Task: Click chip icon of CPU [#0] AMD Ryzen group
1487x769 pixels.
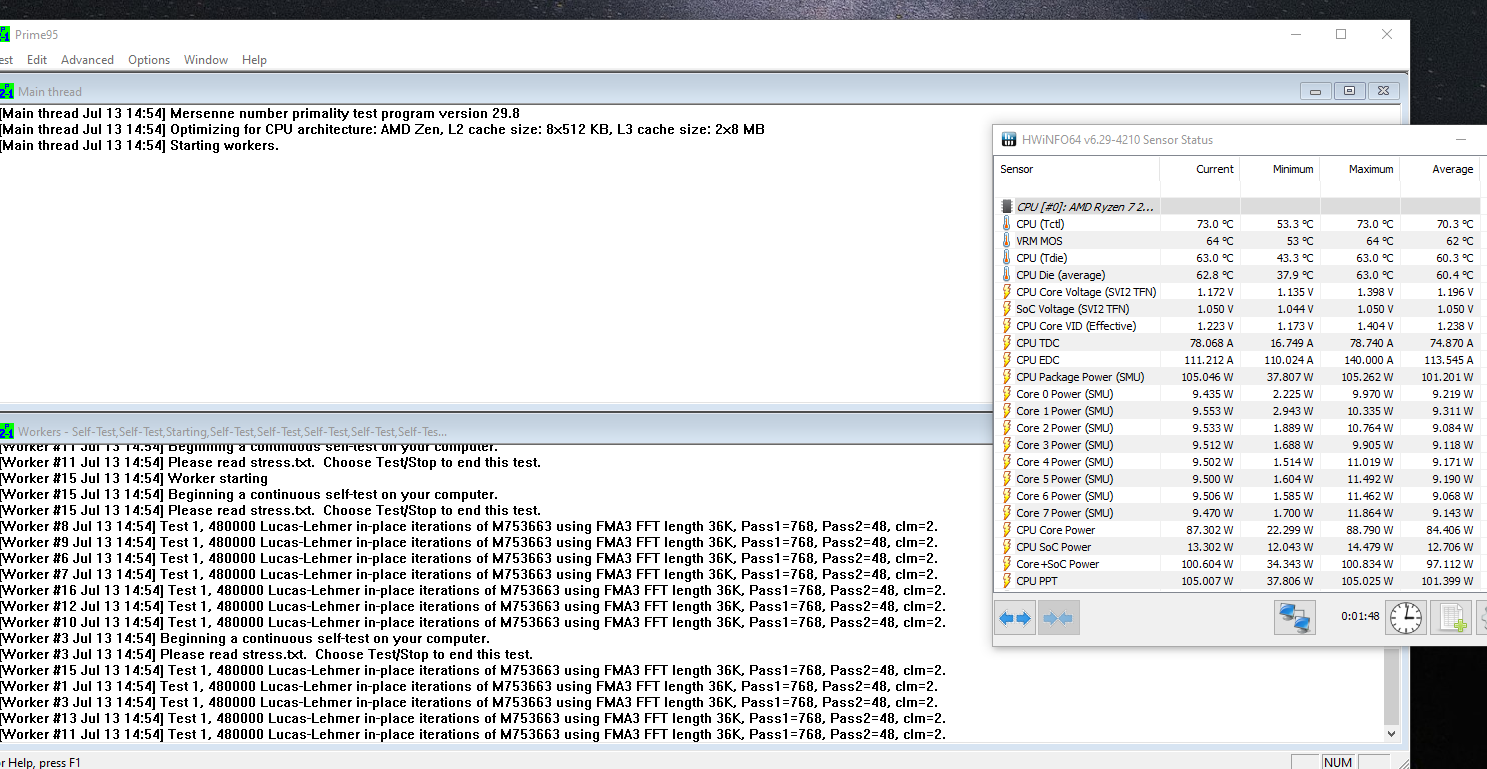Action: 1007,207
